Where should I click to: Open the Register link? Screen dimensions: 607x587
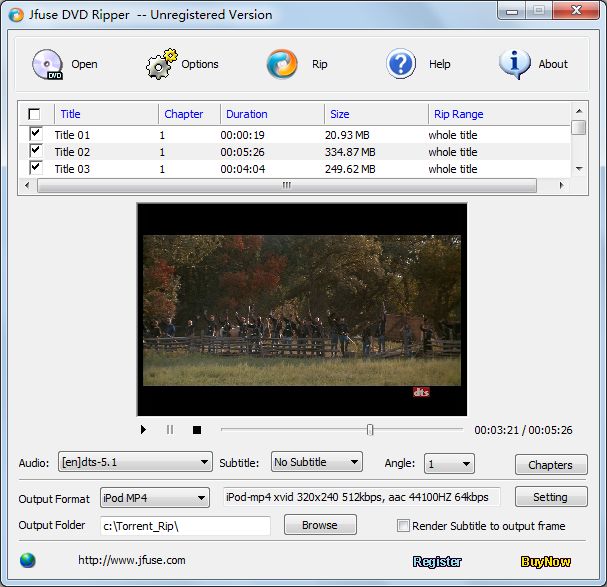pos(437,561)
